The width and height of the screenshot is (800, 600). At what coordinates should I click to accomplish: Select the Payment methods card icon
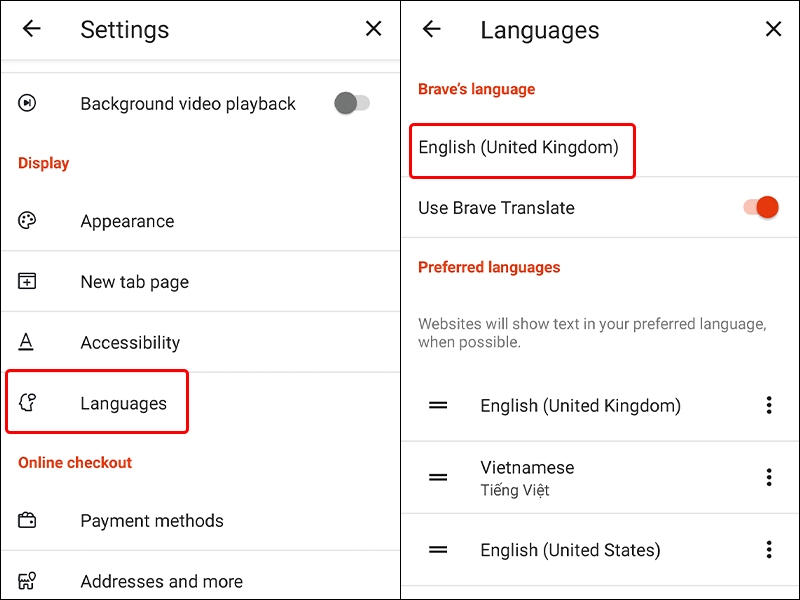[26, 521]
